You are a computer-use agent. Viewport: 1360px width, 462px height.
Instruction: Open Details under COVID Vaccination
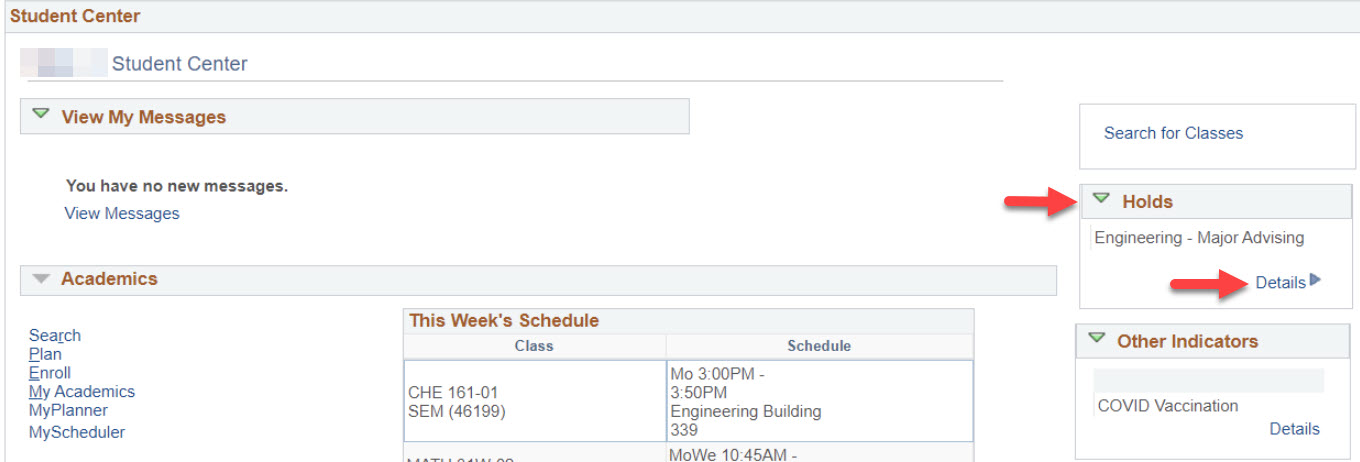point(1294,428)
